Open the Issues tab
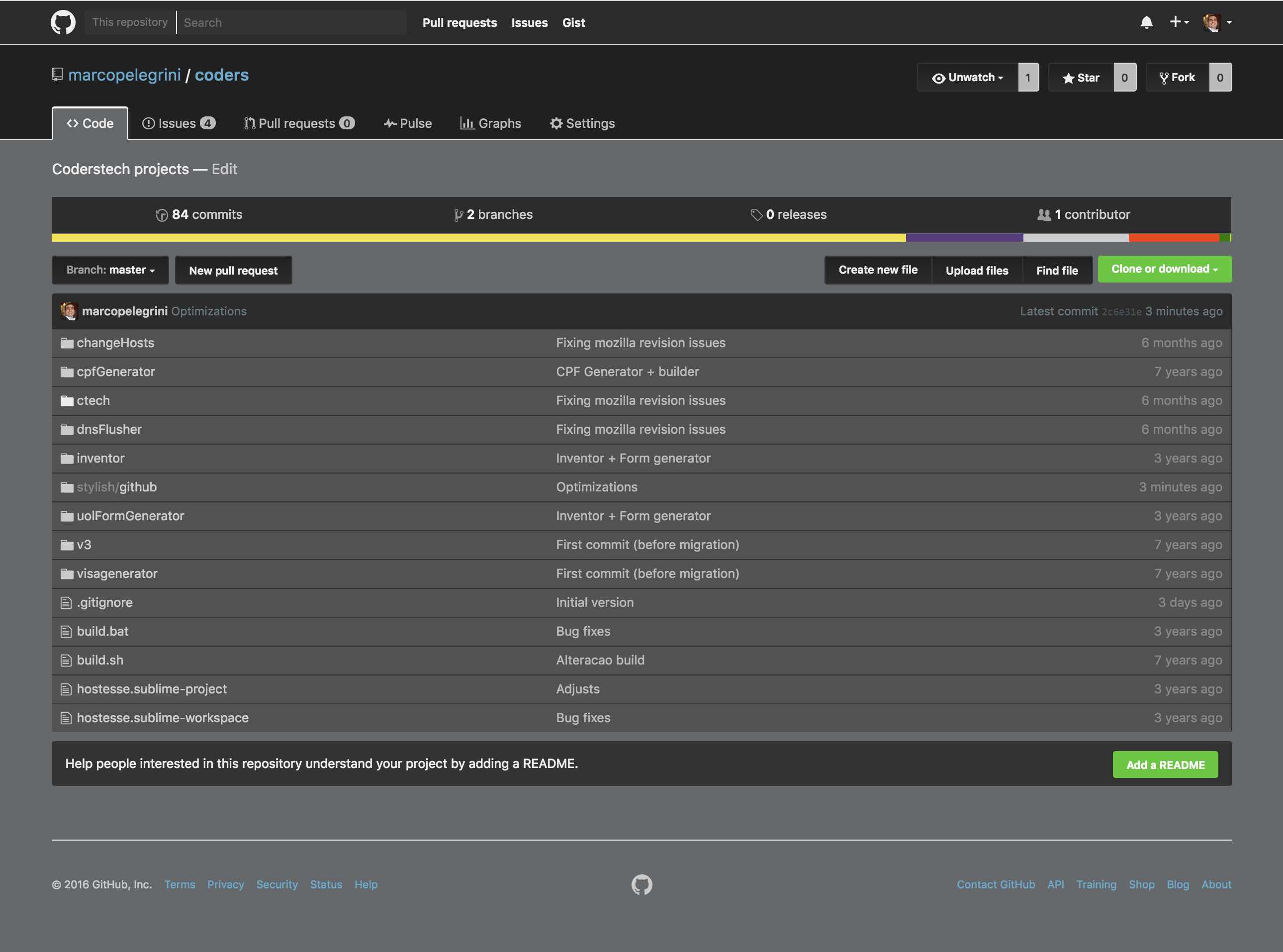The width and height of the screenshot is (1283, 952). pos(179,123)
